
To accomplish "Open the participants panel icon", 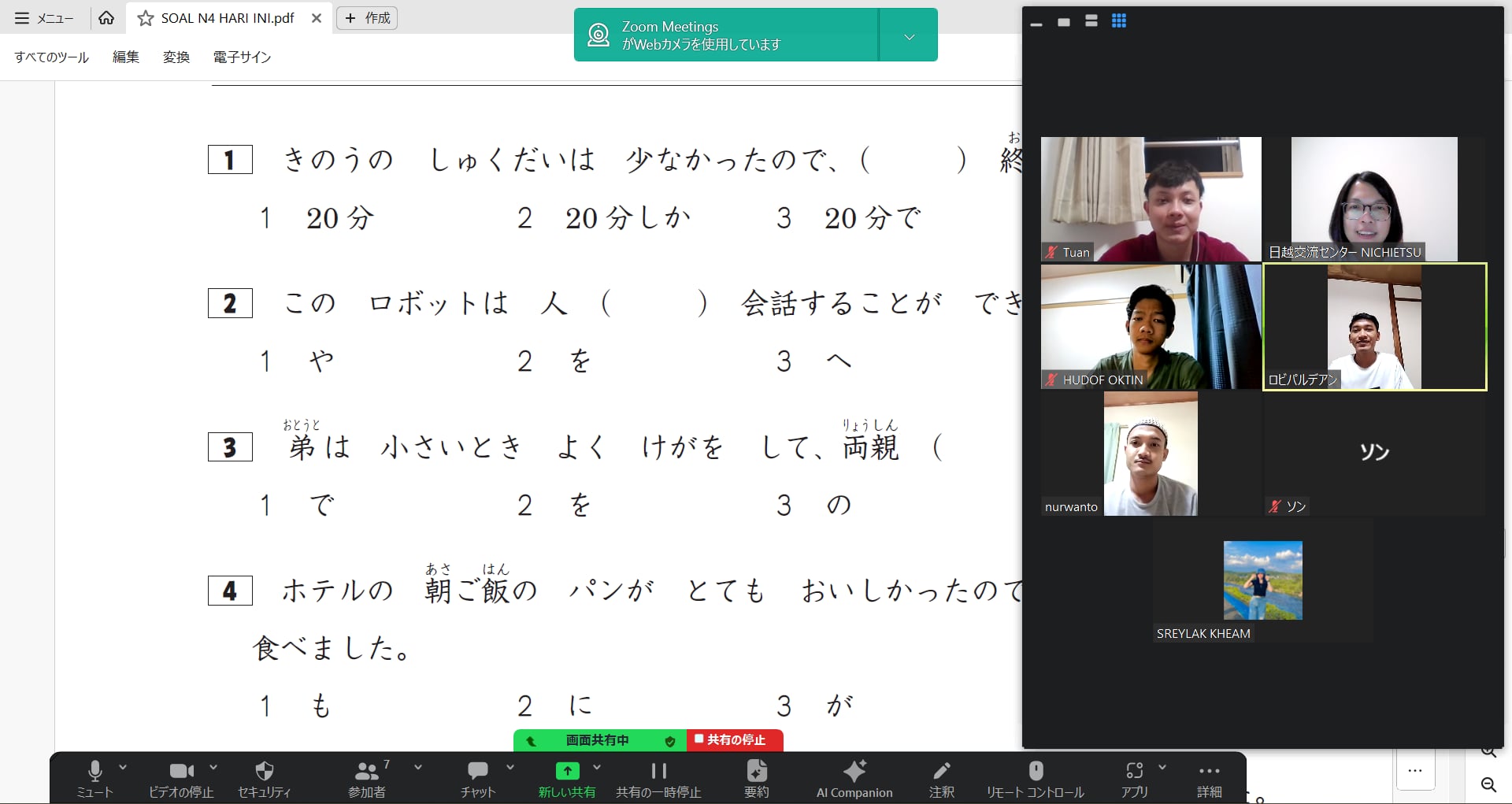I will pyautogui.click(x=366, y=771).
